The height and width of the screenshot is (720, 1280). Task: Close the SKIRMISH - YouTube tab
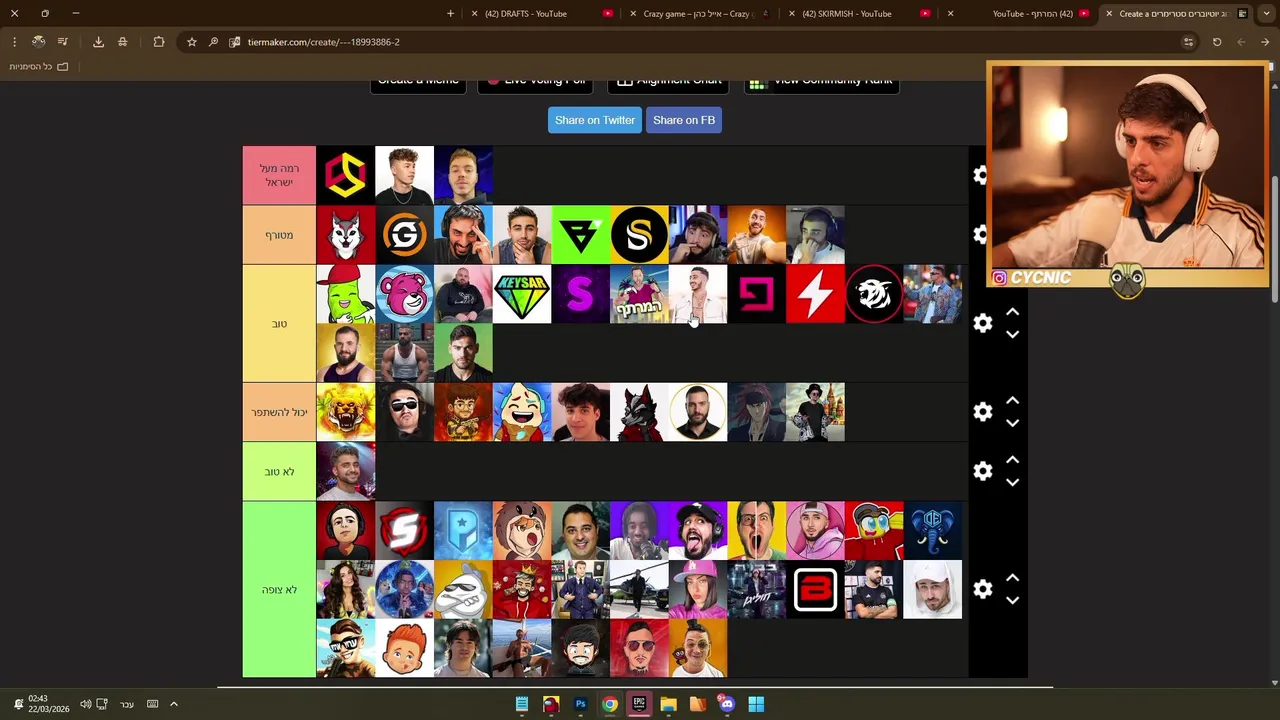tap(792, 14)
